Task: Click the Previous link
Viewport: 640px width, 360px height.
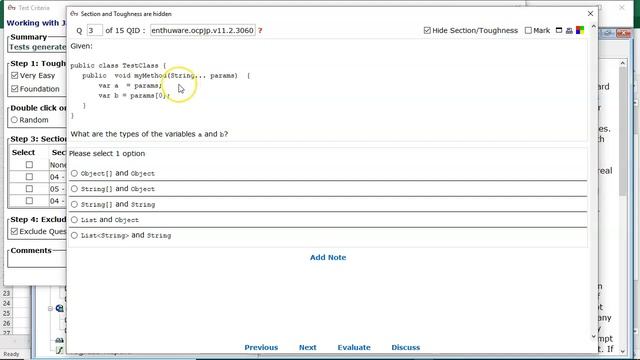Action: pos(261,347)
